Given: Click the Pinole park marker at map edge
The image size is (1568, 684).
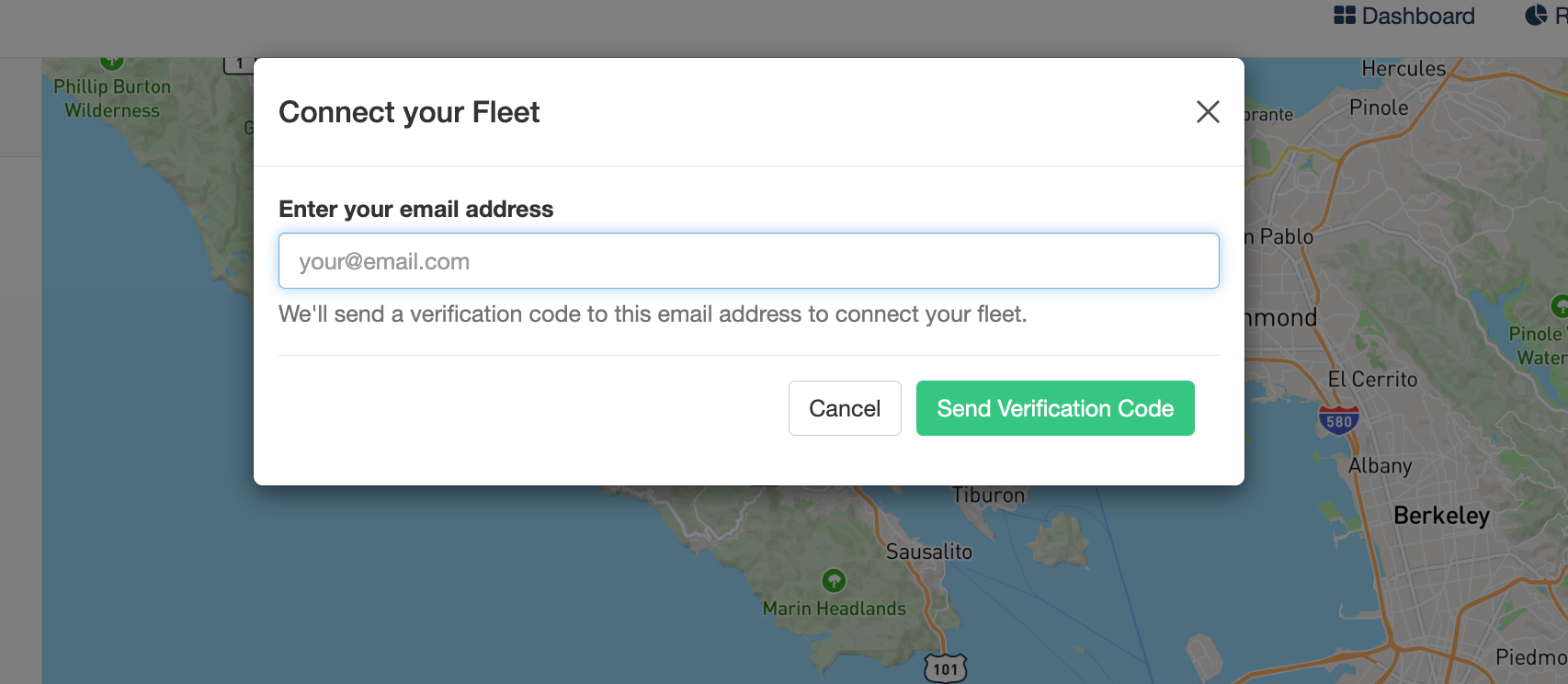Looking at the screenshot, I should (x=1559, y=306).
